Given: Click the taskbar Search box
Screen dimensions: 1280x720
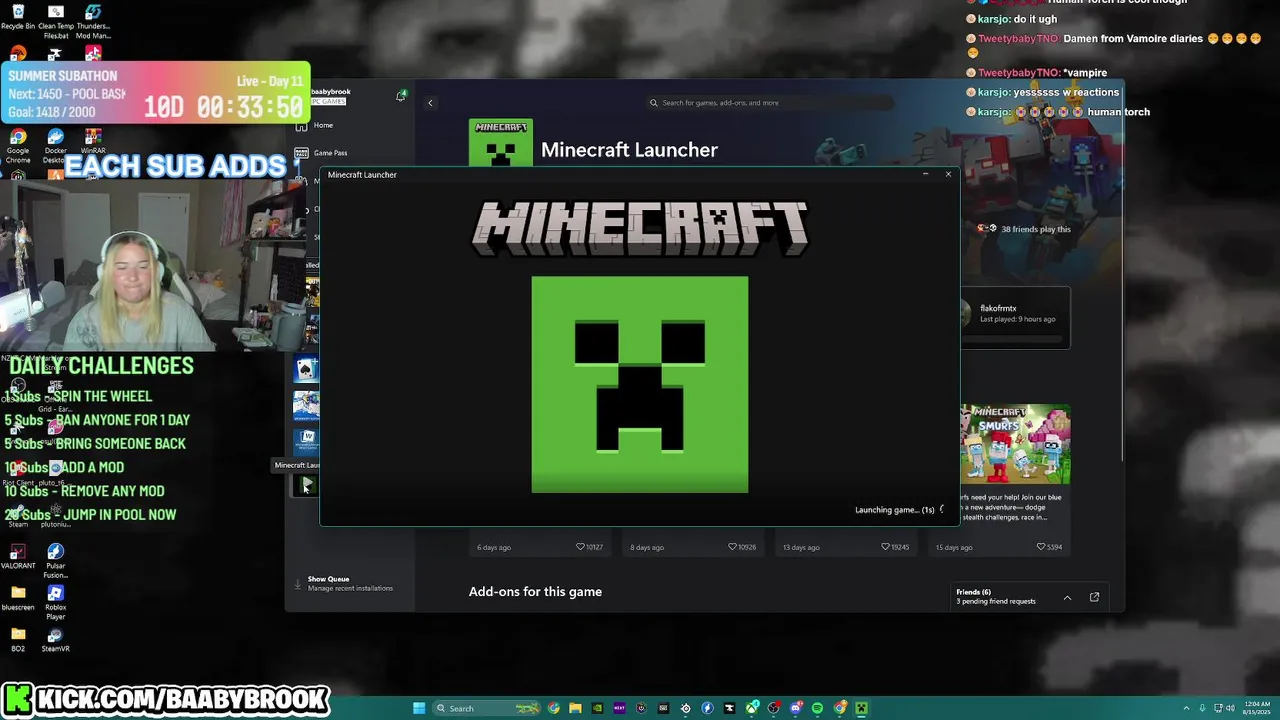Looking at the screenshot, I should [x=486, y=708].
